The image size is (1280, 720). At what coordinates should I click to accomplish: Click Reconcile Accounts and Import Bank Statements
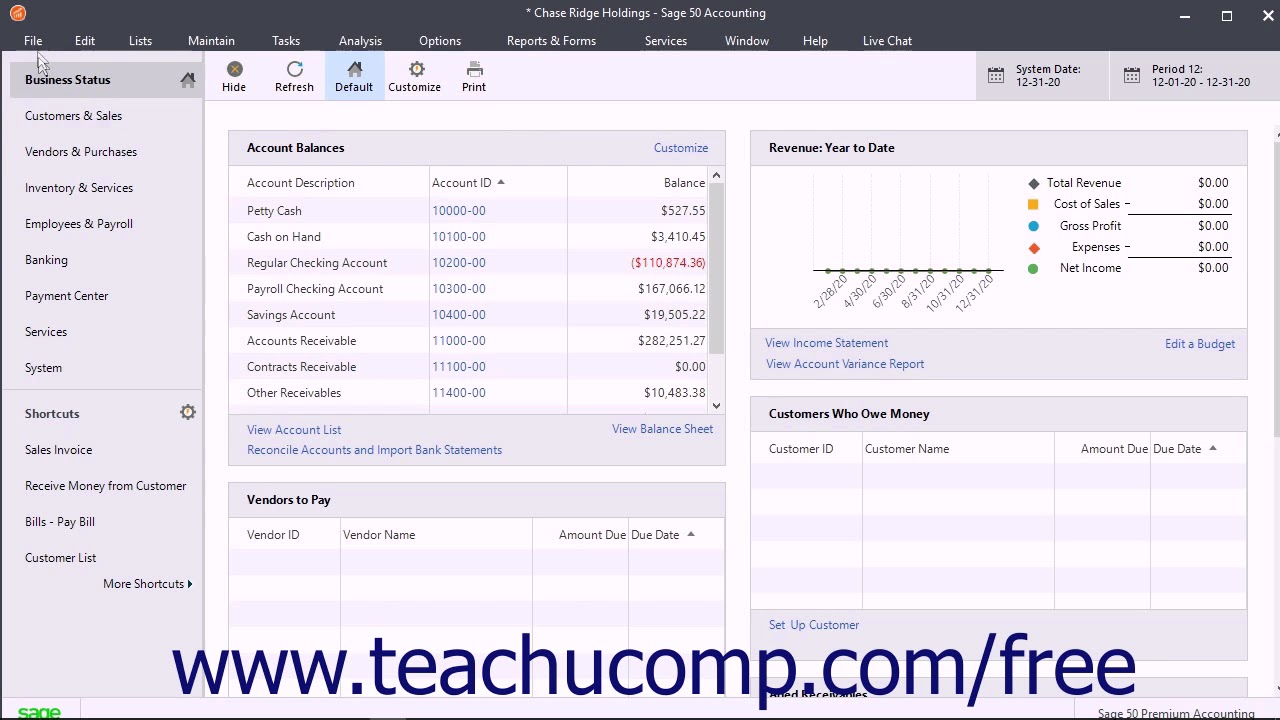(374, 450)
